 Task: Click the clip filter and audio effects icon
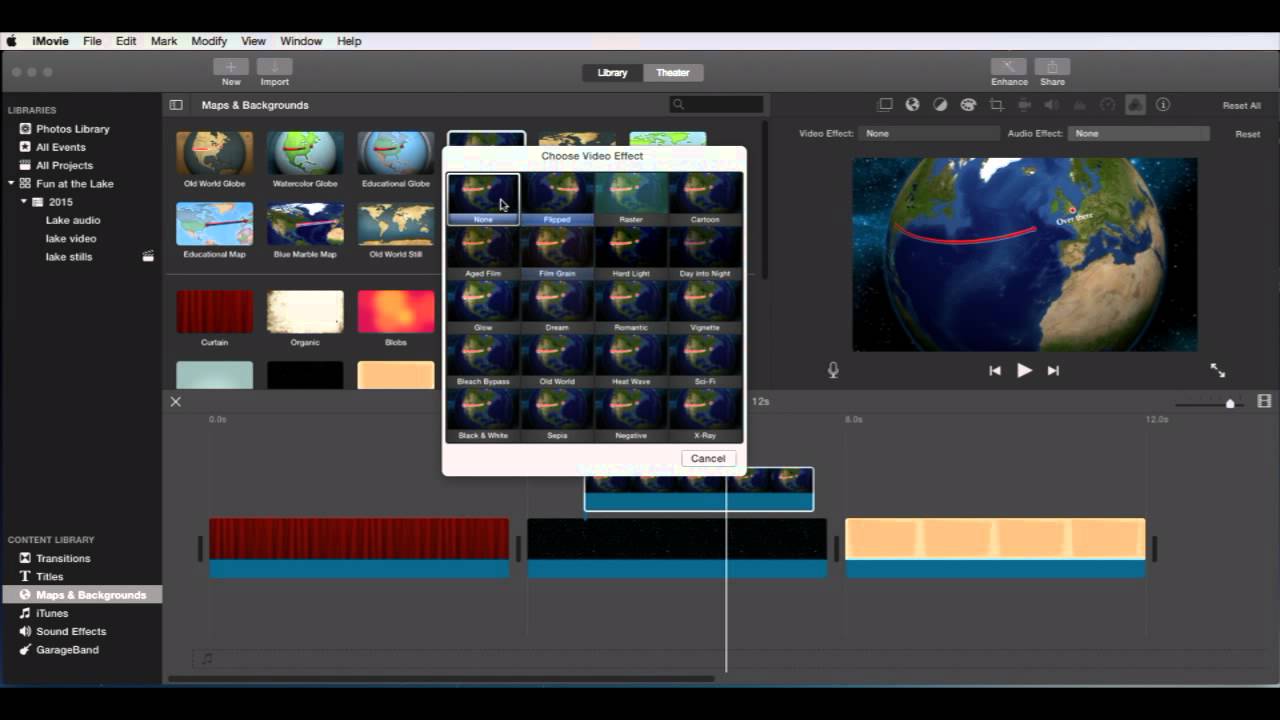tap(1135, 105)
